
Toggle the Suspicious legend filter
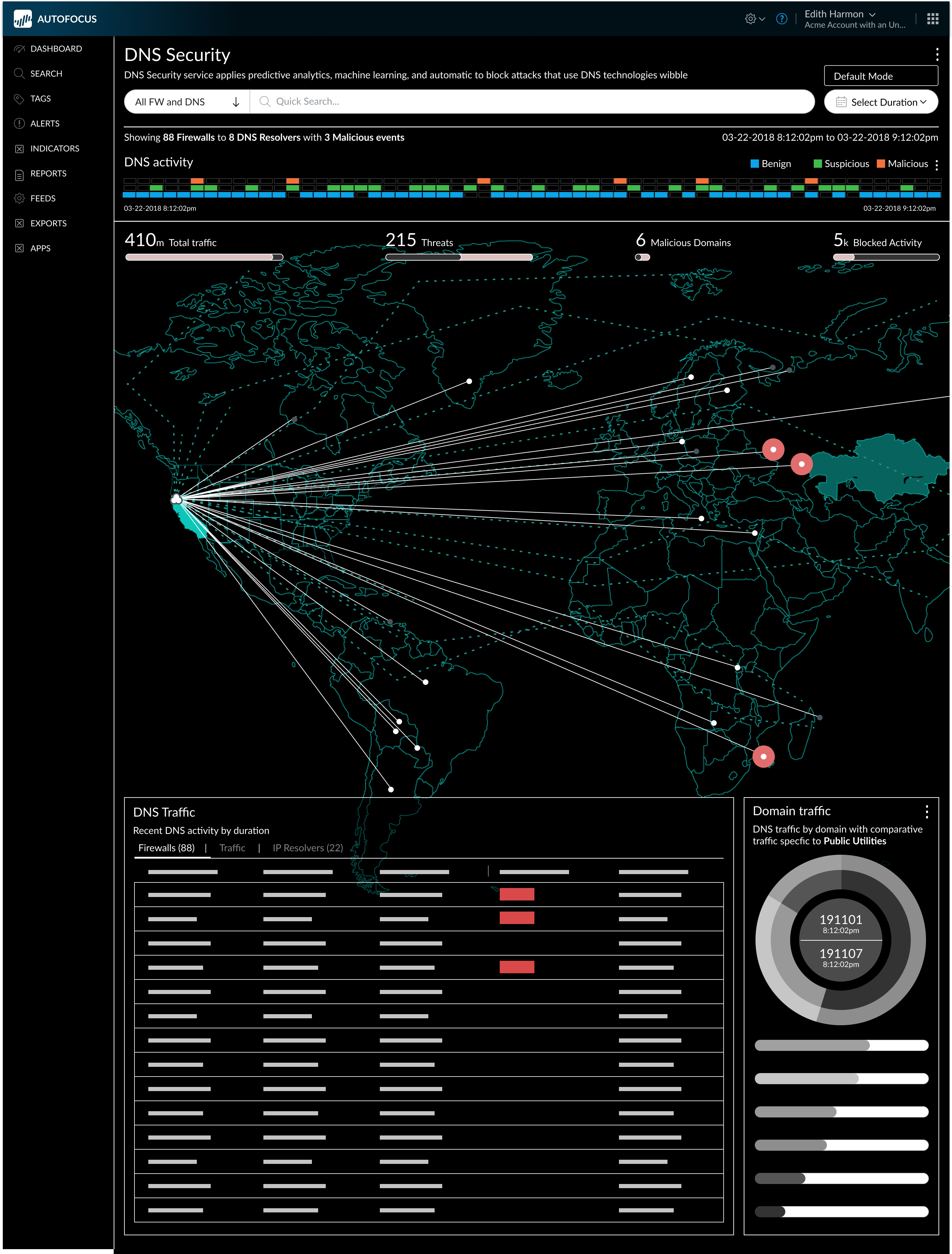pos(841,164)
